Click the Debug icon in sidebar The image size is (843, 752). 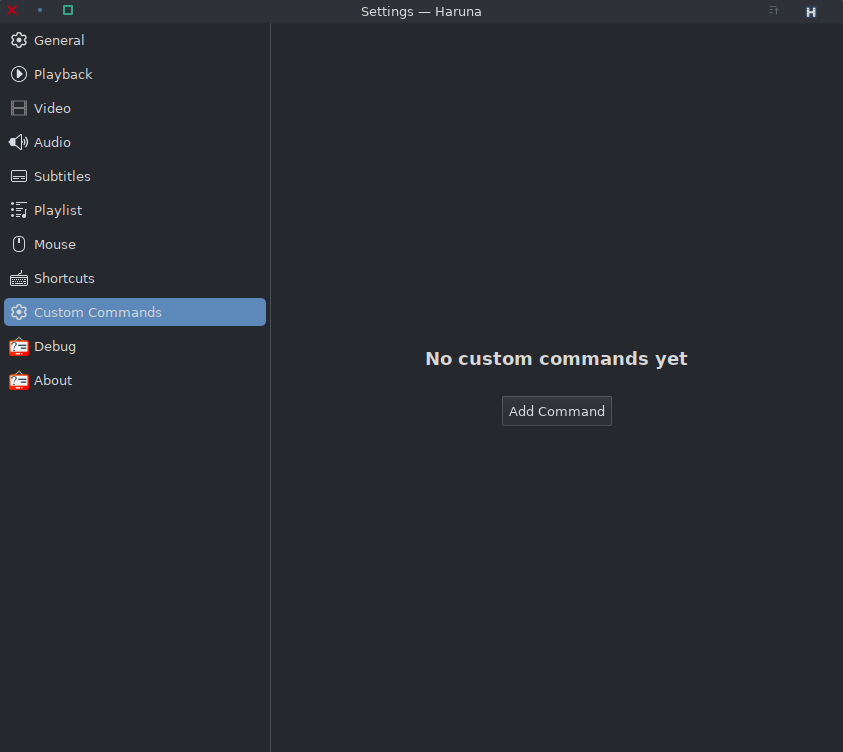coord(18,347)
